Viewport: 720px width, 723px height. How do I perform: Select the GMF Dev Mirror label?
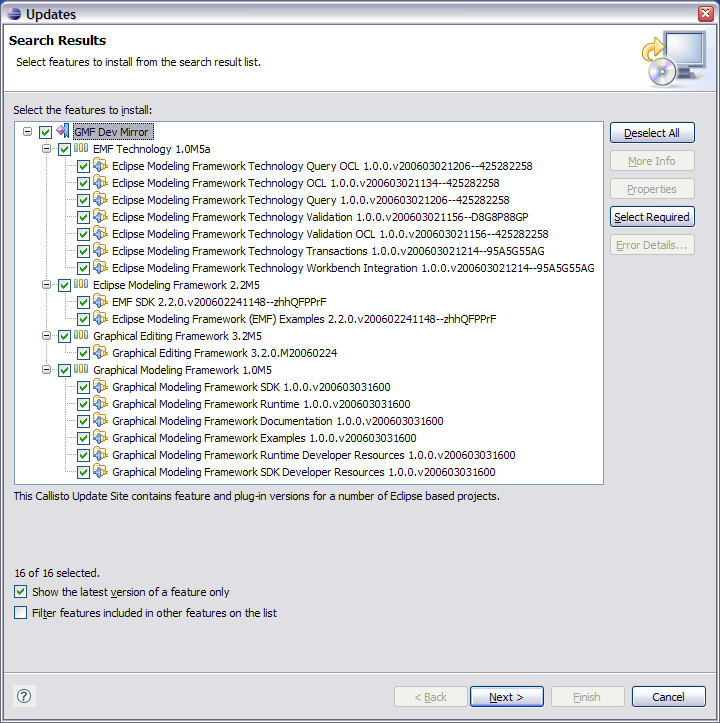point(113,132)
